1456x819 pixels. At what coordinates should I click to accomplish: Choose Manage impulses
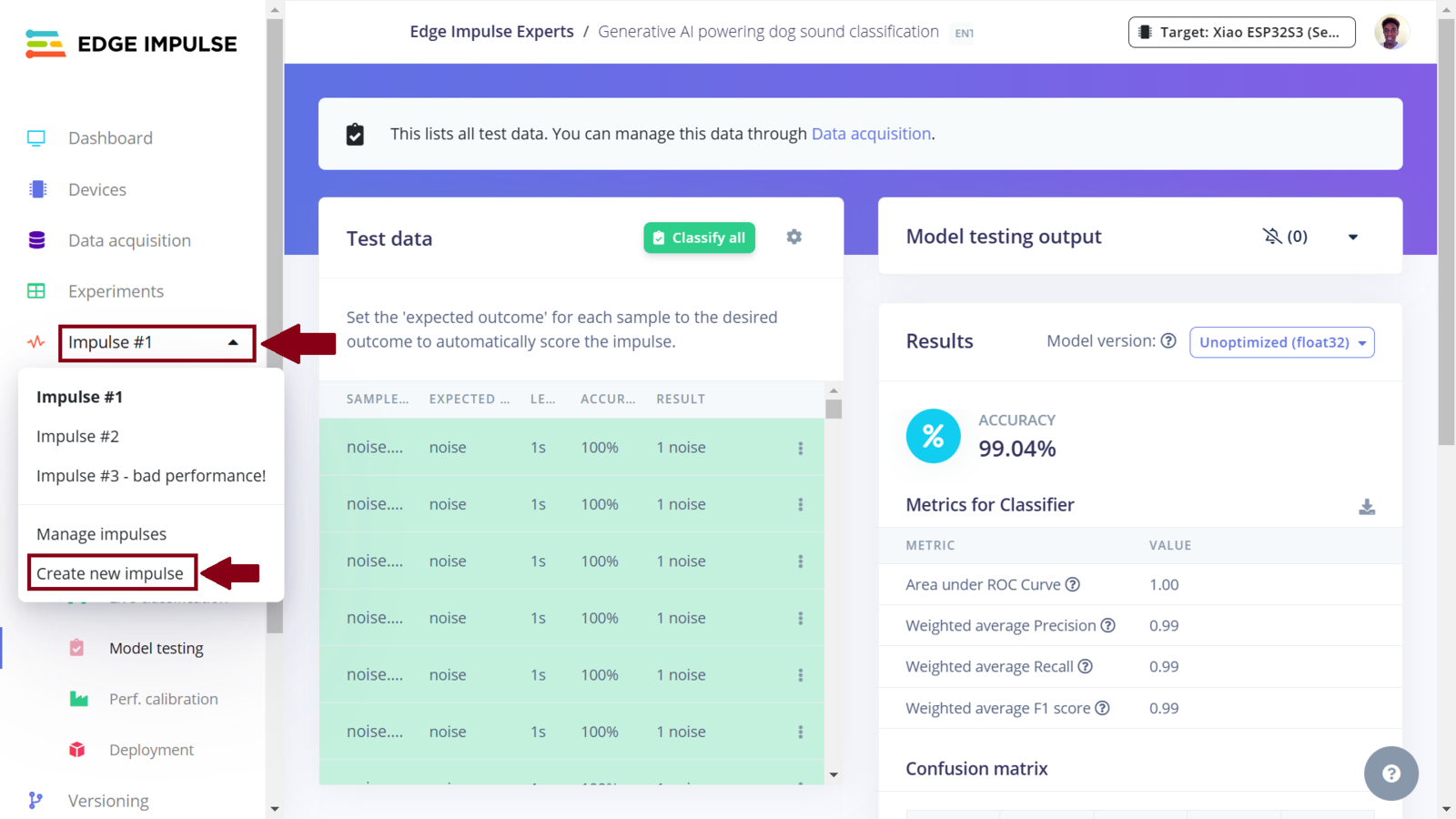pos(101,534)
